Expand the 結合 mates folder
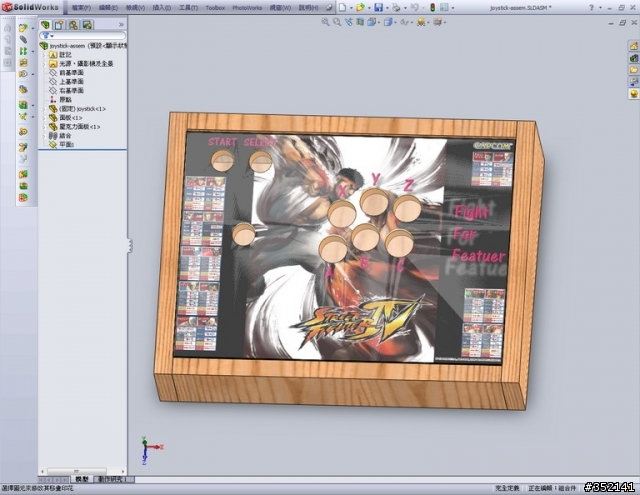640x495 pixels. 44,135
